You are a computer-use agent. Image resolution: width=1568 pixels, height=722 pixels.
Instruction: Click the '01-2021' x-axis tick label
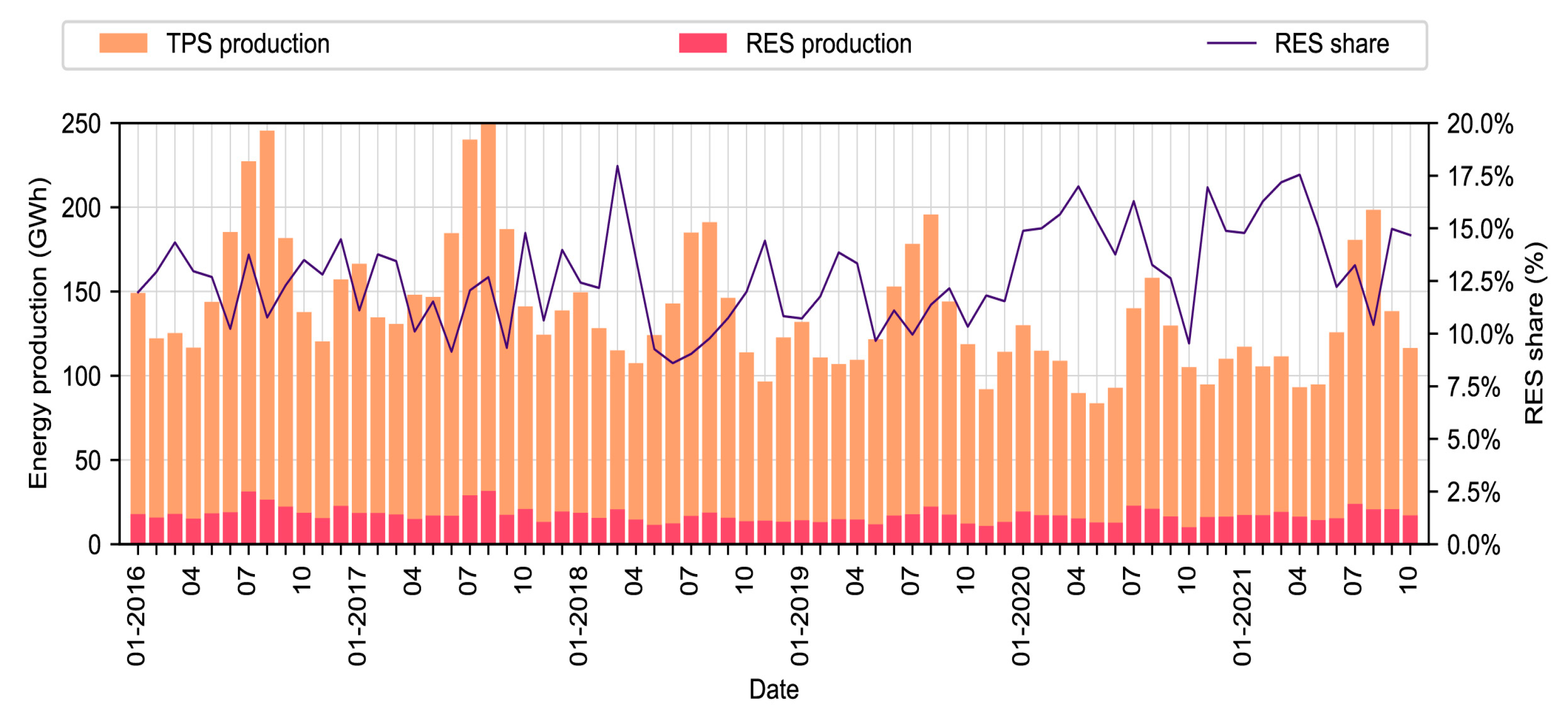tap(1242, 615)
